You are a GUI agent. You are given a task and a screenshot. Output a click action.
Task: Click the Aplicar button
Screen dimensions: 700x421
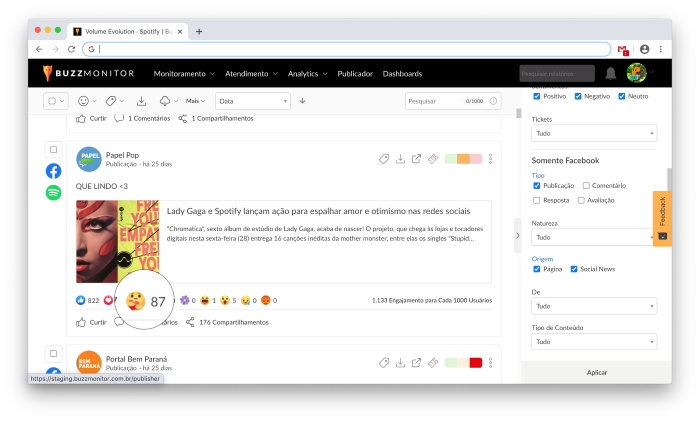pyautogui.click(x=596, y=372)
